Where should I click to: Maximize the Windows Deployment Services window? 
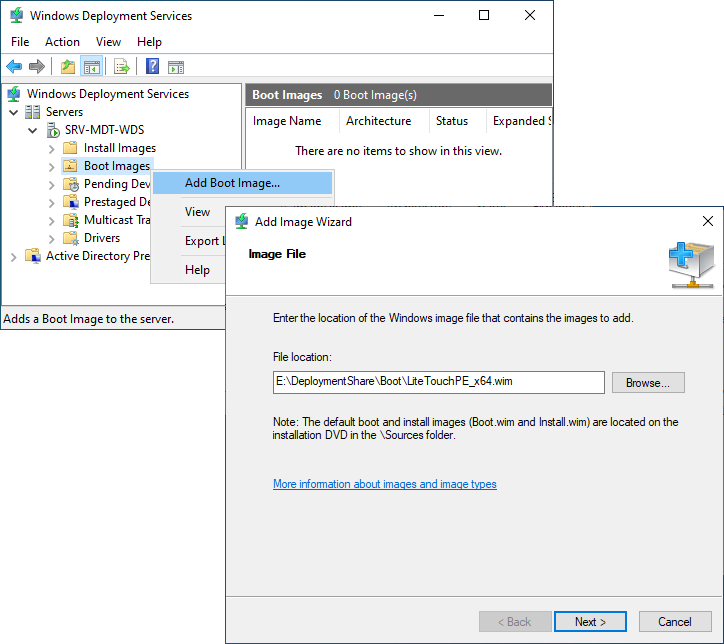click(484, 15)
